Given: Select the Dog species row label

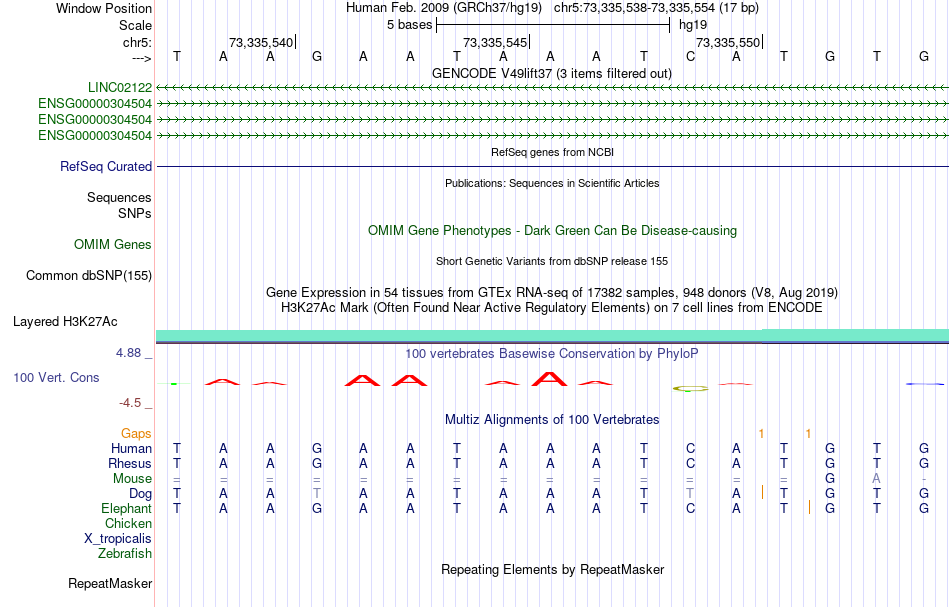Looking at the screenshot, I should pos(141,494).
